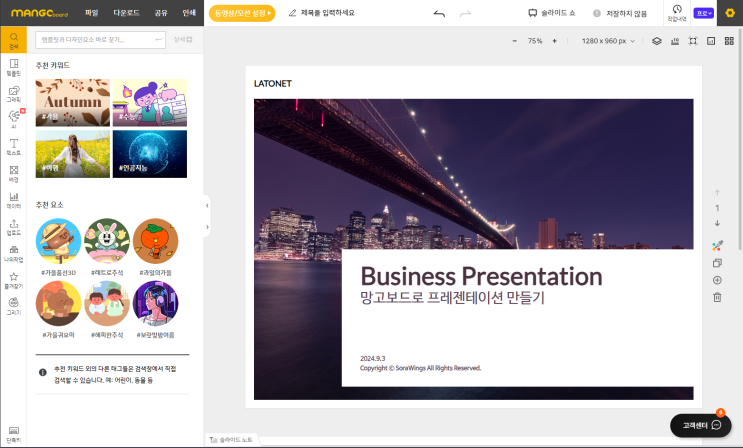Open the 다운로드 menu
Image resolution: width=743 pixels, height=448 pixels.
coord(126,13)
